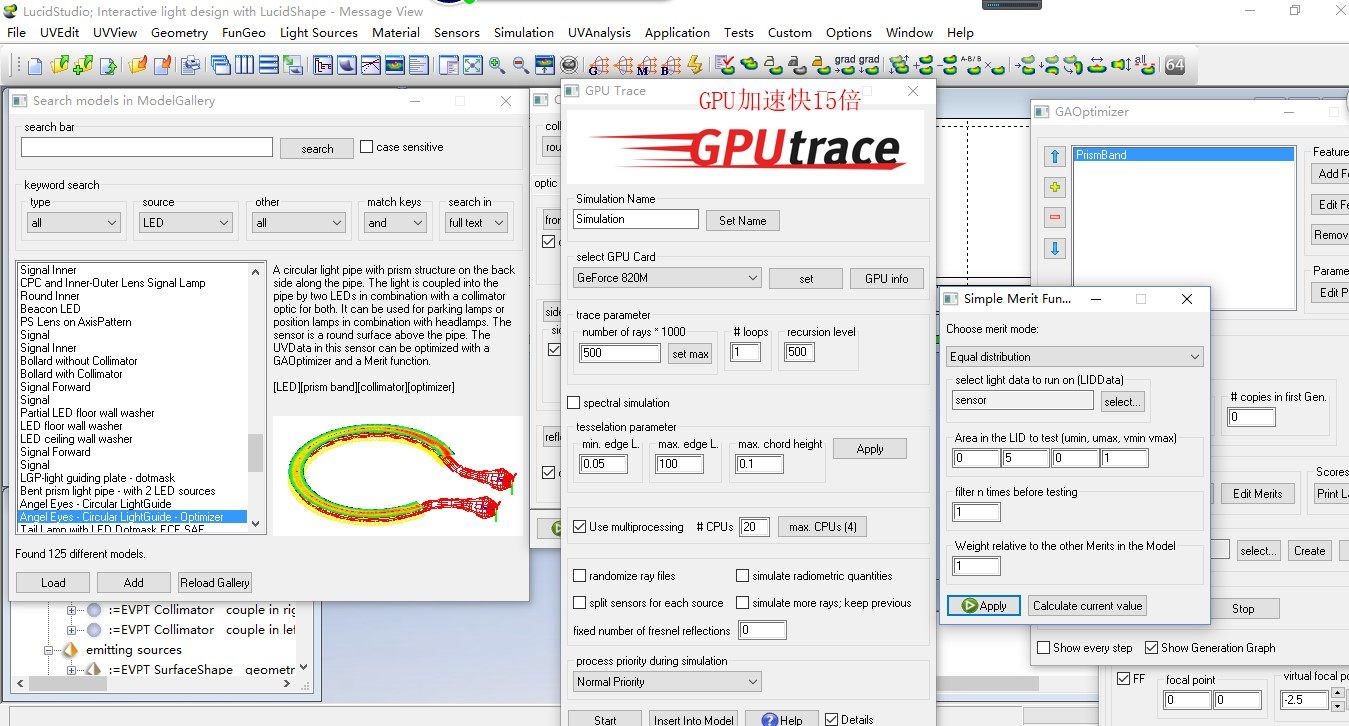Click the set max rays button
This screenshot has height=726, width=1349.
[690, 353]
